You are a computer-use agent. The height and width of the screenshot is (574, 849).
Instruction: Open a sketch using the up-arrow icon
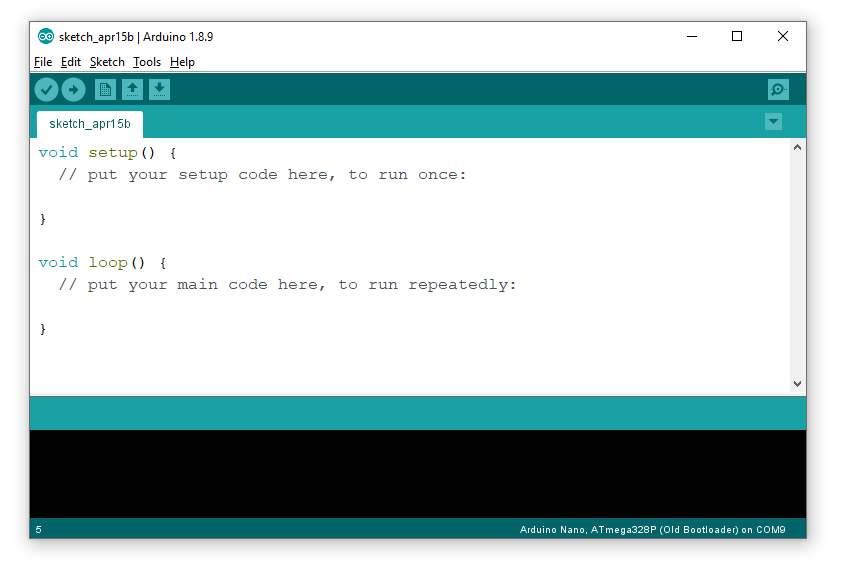tap(132, 89)
